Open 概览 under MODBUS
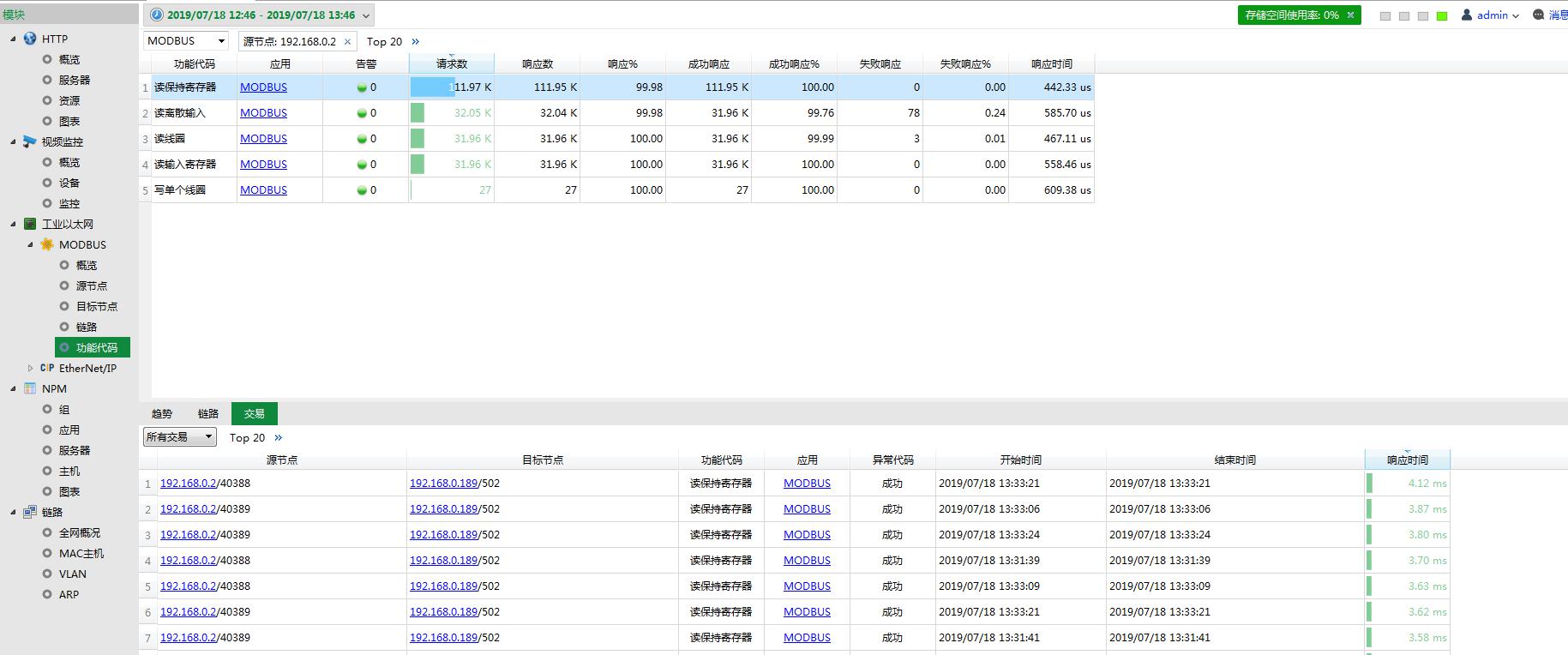Screen dimensions: 1568x655 pyautogui.click(x=87, y=265)
